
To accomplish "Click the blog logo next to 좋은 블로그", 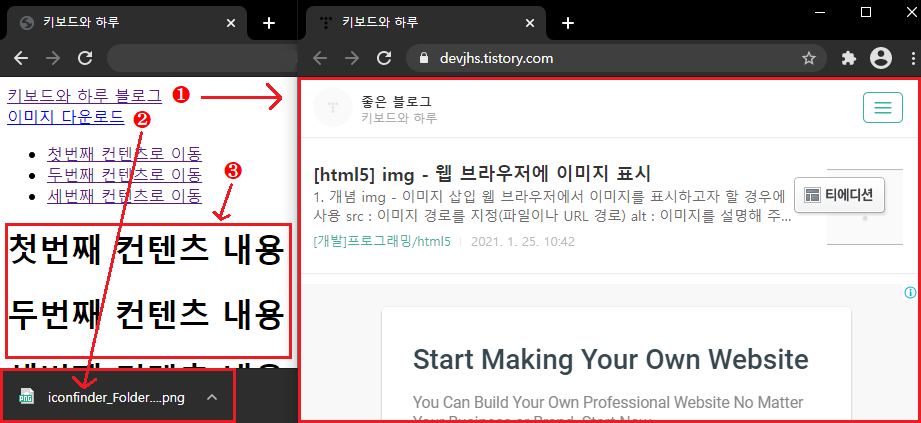I will tap(332, 108).
